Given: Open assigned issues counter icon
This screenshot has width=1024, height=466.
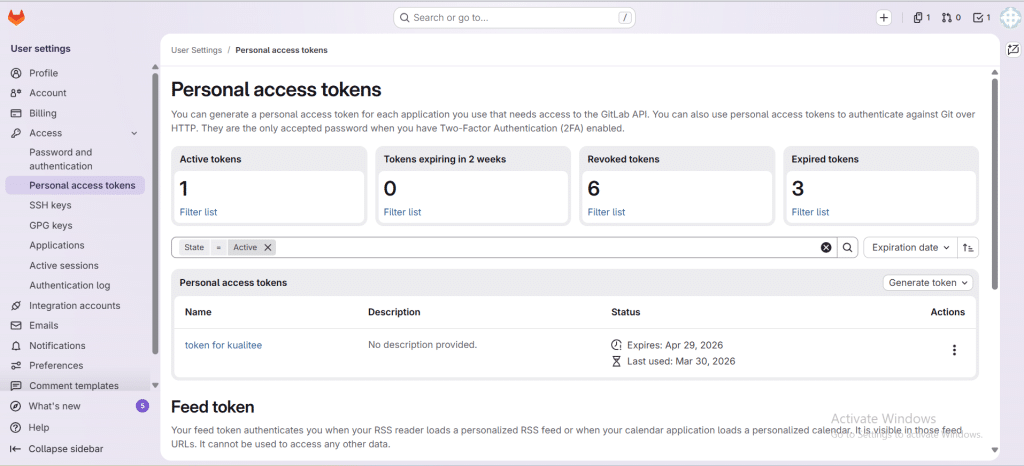Looking at the screenshot, I should pos(921,17).
